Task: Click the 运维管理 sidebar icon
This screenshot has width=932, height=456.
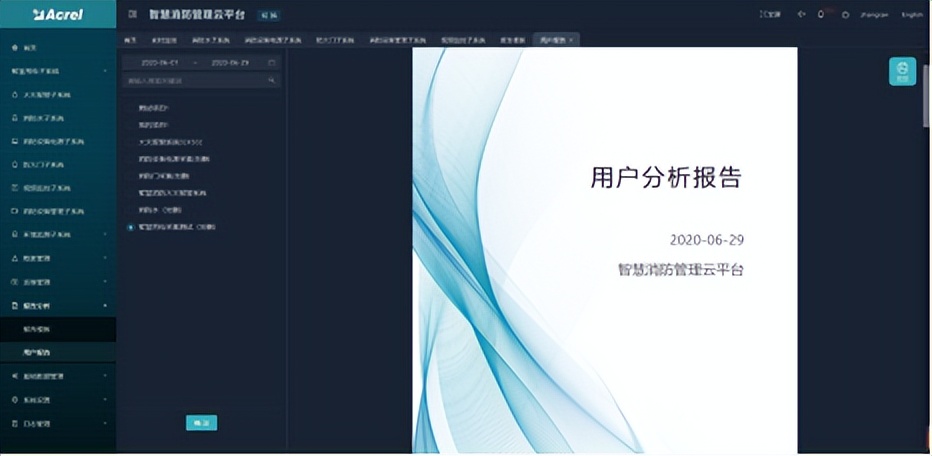Action: [15, 281]
